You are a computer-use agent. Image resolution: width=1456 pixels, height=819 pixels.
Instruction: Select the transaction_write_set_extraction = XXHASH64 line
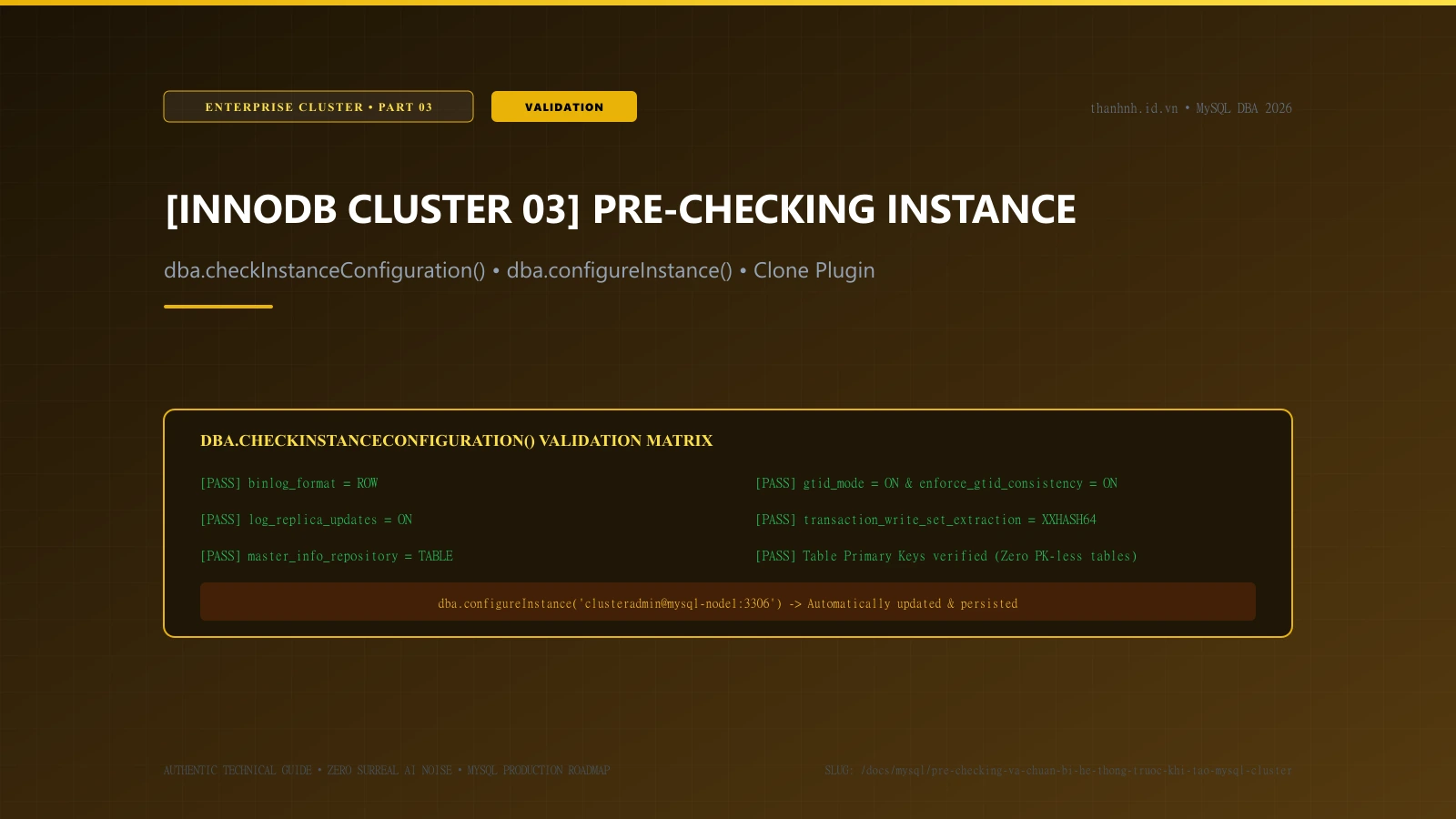[x=925, y=520]
